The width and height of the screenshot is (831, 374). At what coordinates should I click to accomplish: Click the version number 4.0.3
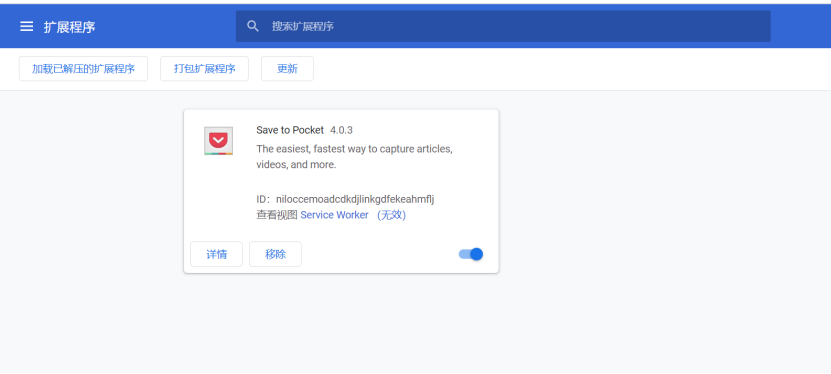(x=341, y=130)
